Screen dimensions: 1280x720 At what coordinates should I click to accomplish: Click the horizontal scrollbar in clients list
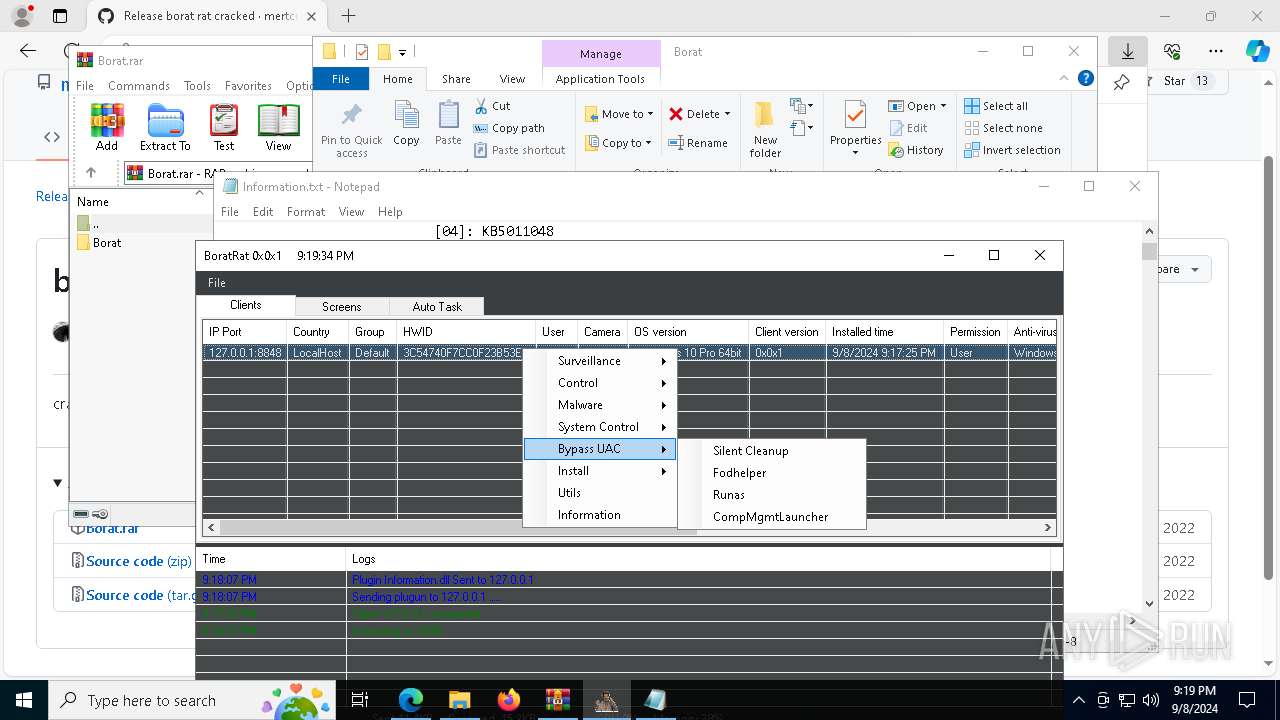458,527
